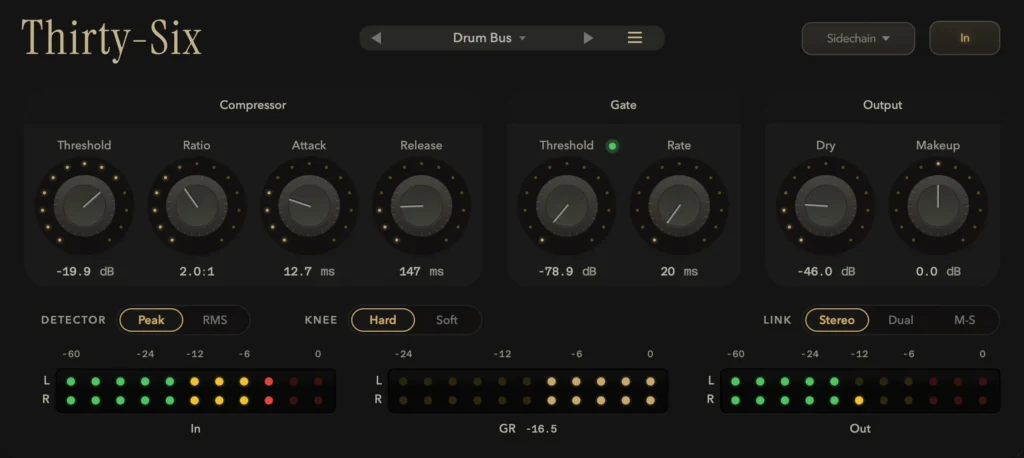Open the Drum Bus preset dropdown
This screenshot has width=1024, height=458.
[x=489, y=38]
